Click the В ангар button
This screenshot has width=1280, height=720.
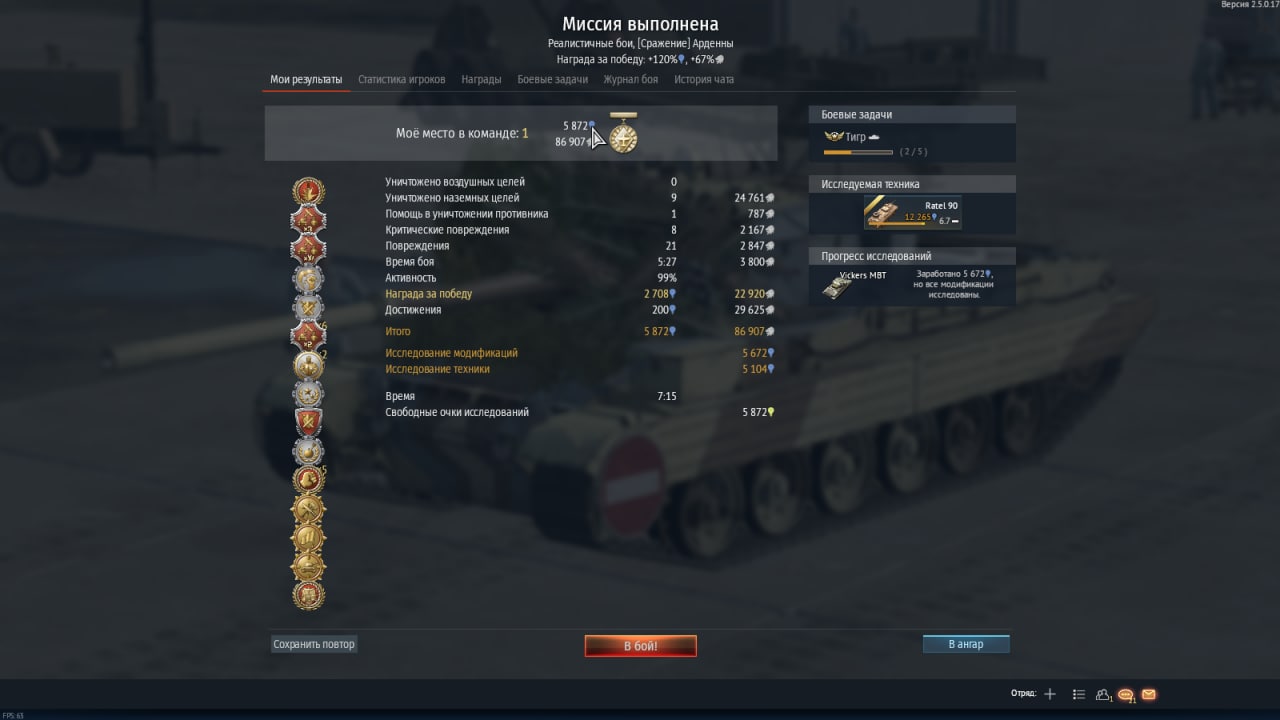[966, 644]
